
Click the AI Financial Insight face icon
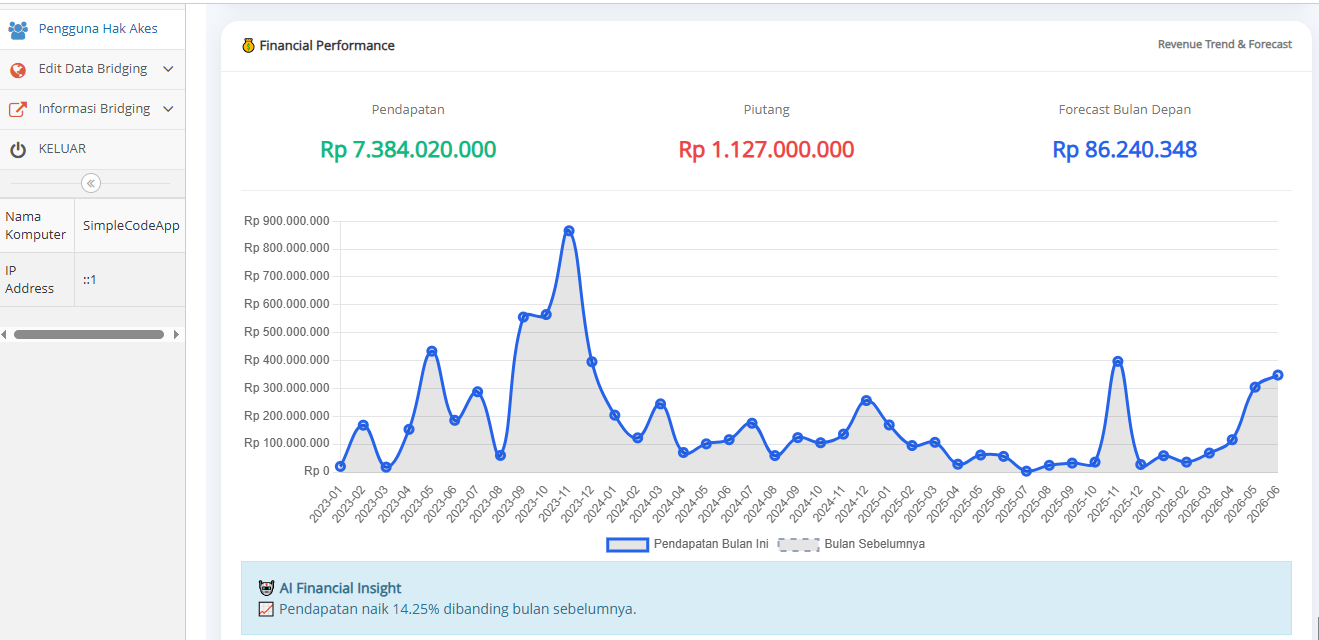click(266, 588)
